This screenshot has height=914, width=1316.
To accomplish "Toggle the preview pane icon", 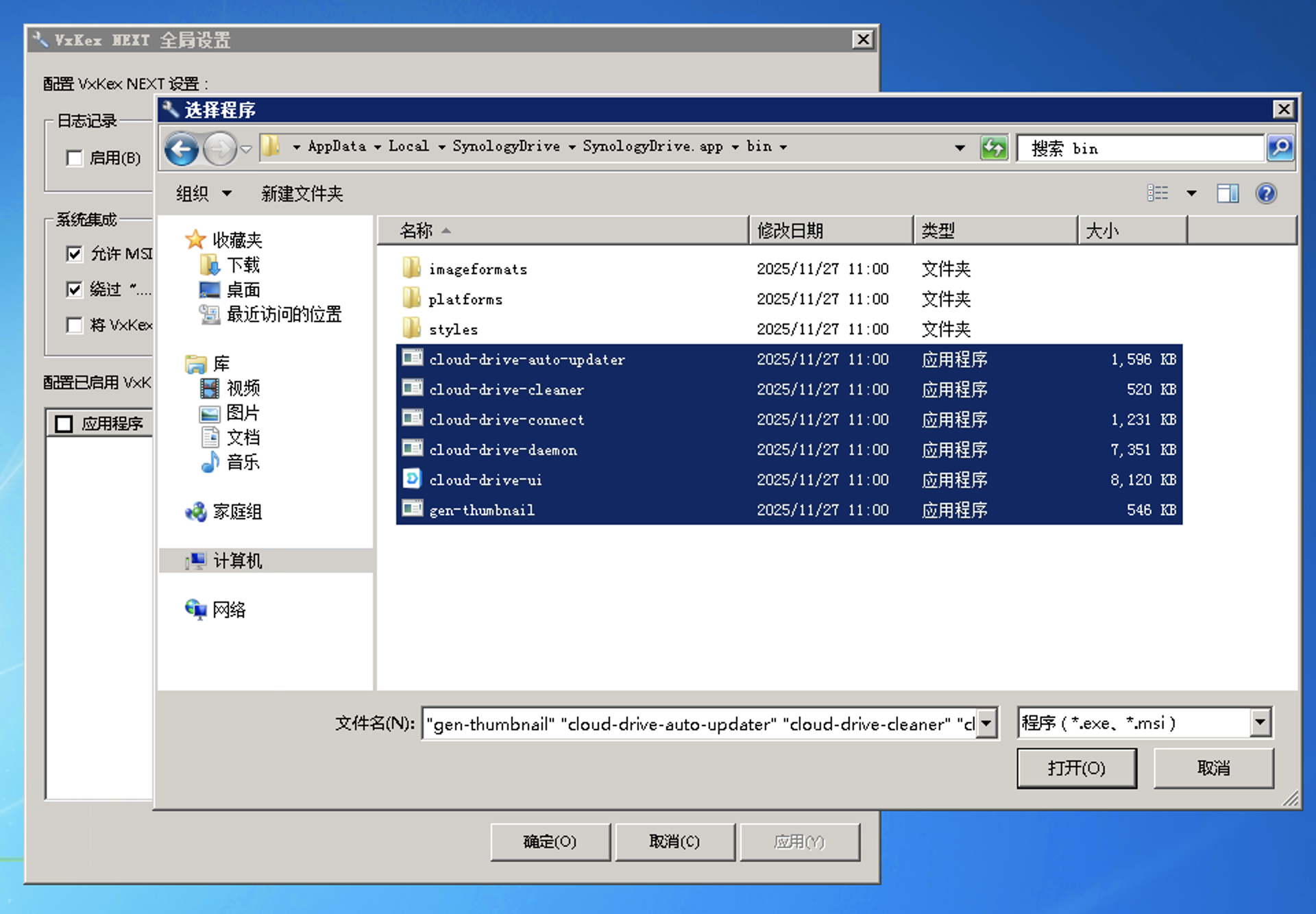I will (x=1227, y=194).
